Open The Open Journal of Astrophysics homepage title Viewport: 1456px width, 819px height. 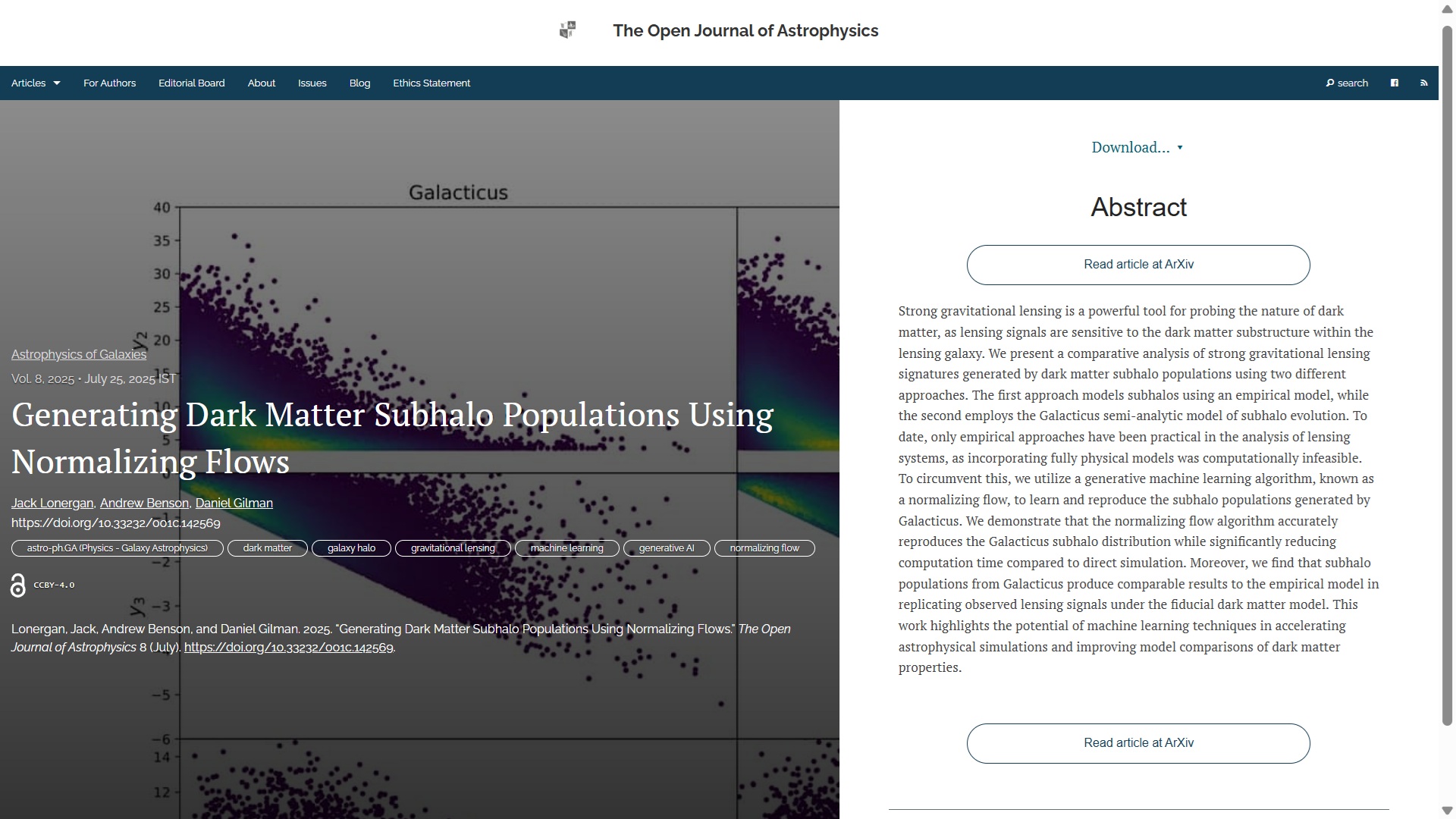pyautogui.click(x=745, y=31)
